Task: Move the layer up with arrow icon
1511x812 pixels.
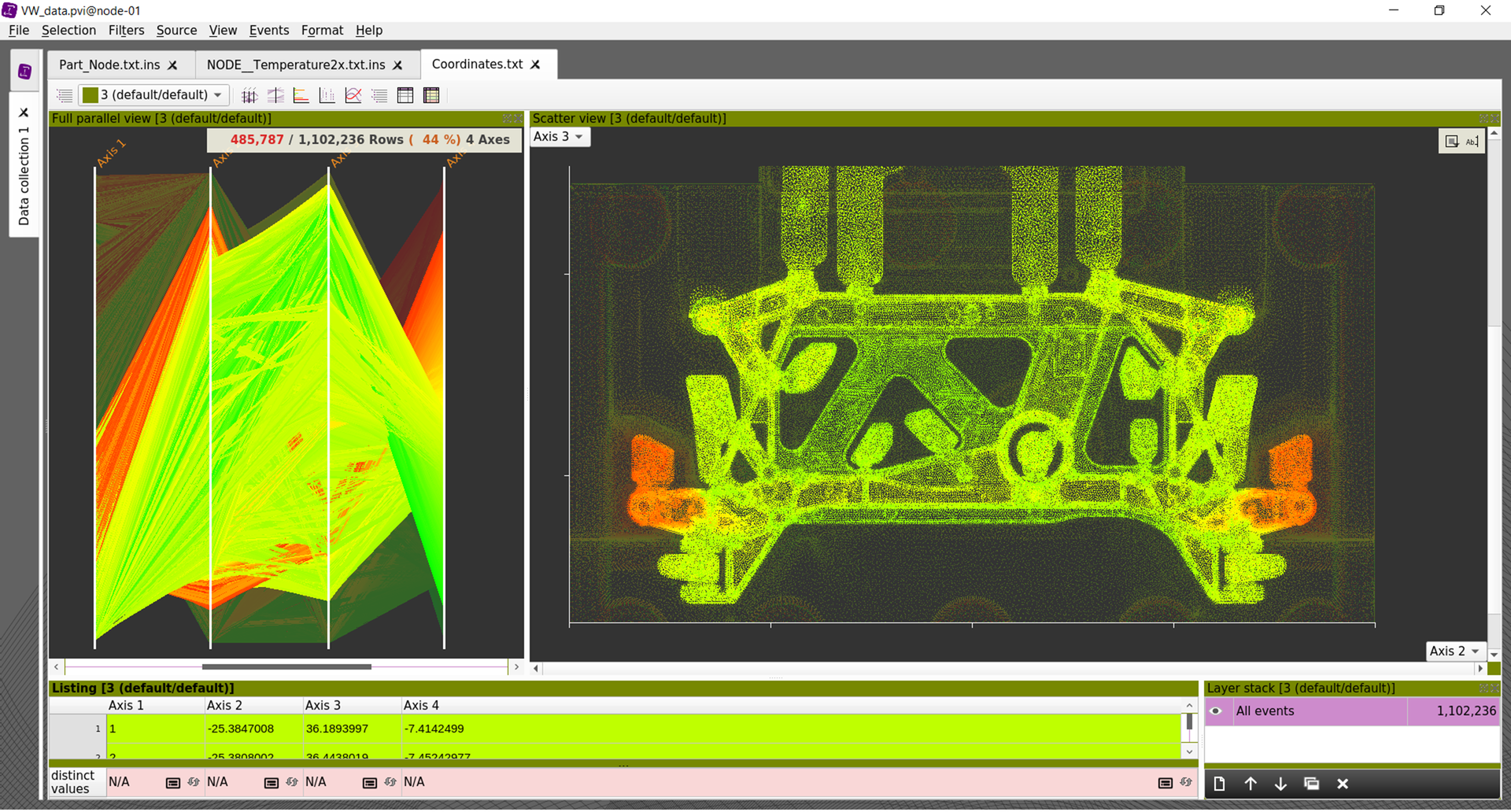Action: (1250, 784)
